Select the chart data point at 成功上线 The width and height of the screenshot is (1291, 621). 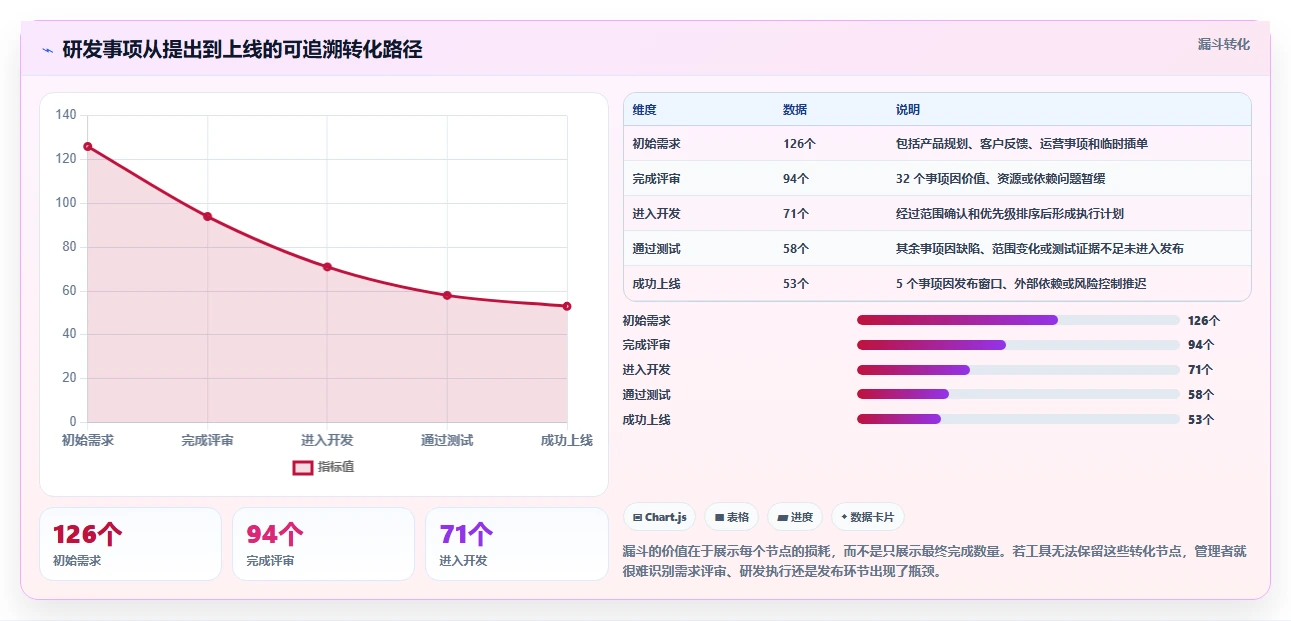coord(567,306)
